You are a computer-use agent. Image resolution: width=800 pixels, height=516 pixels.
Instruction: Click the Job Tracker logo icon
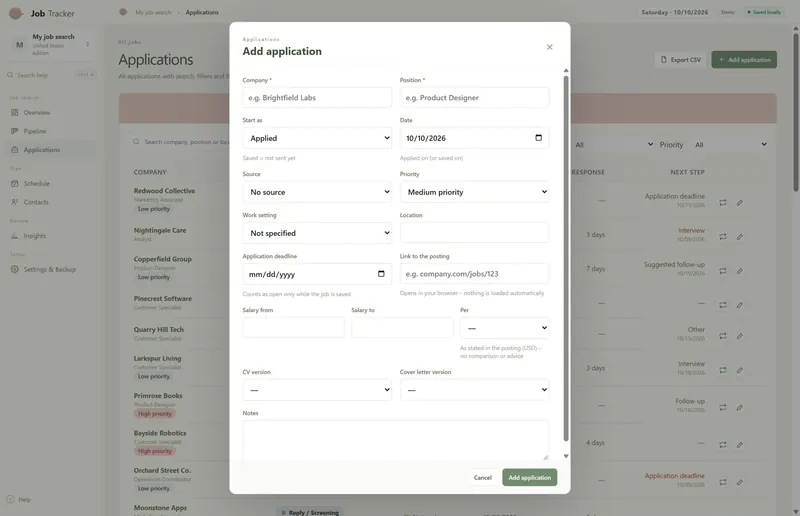[16, 13]
